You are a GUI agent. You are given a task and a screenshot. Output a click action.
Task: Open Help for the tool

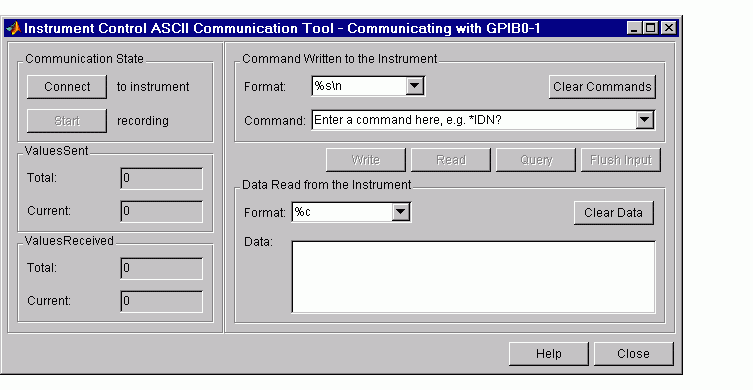548,354
